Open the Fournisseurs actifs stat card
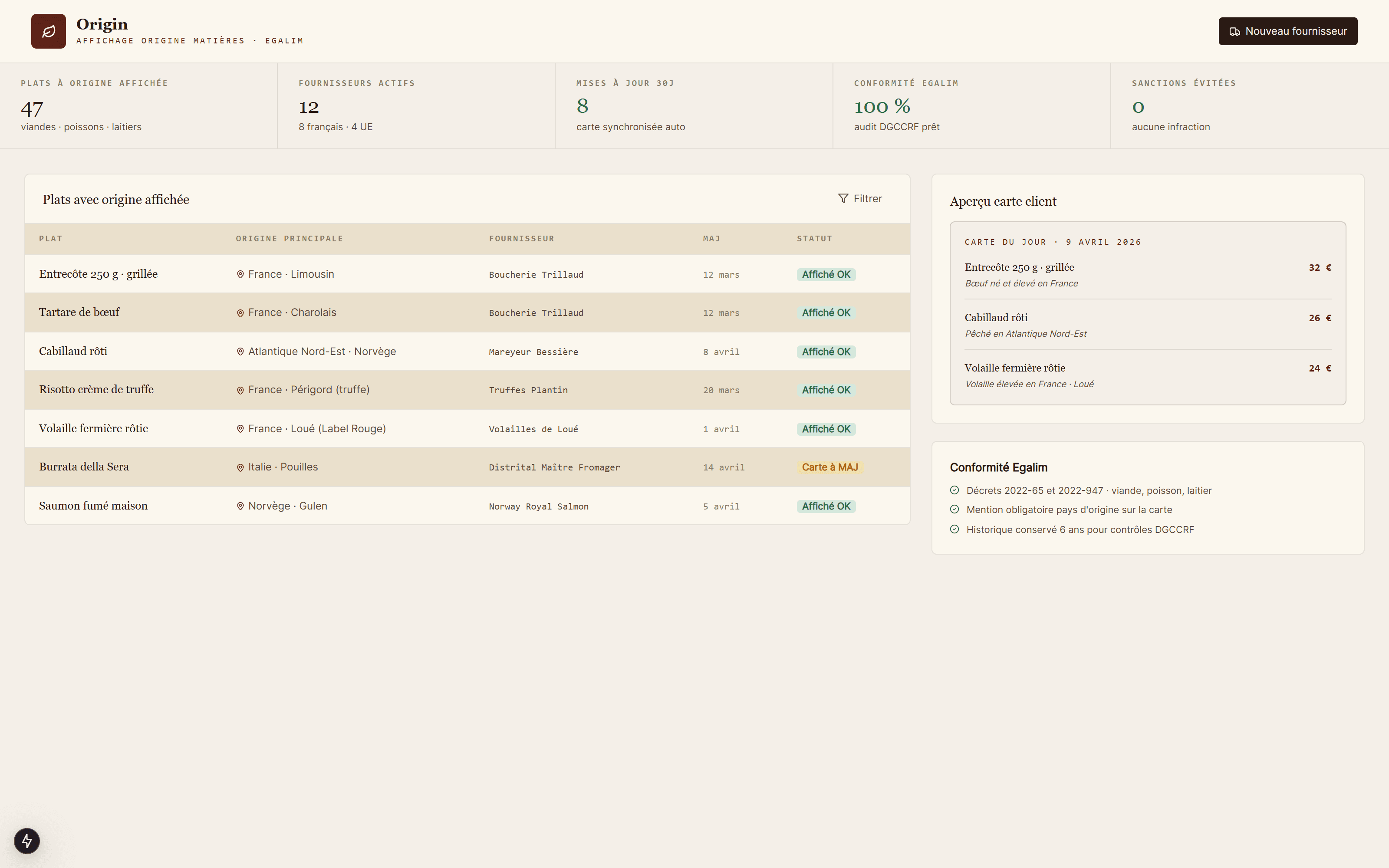The width and height of the screenshot is (1389, 868). click(x=416, y=106)
